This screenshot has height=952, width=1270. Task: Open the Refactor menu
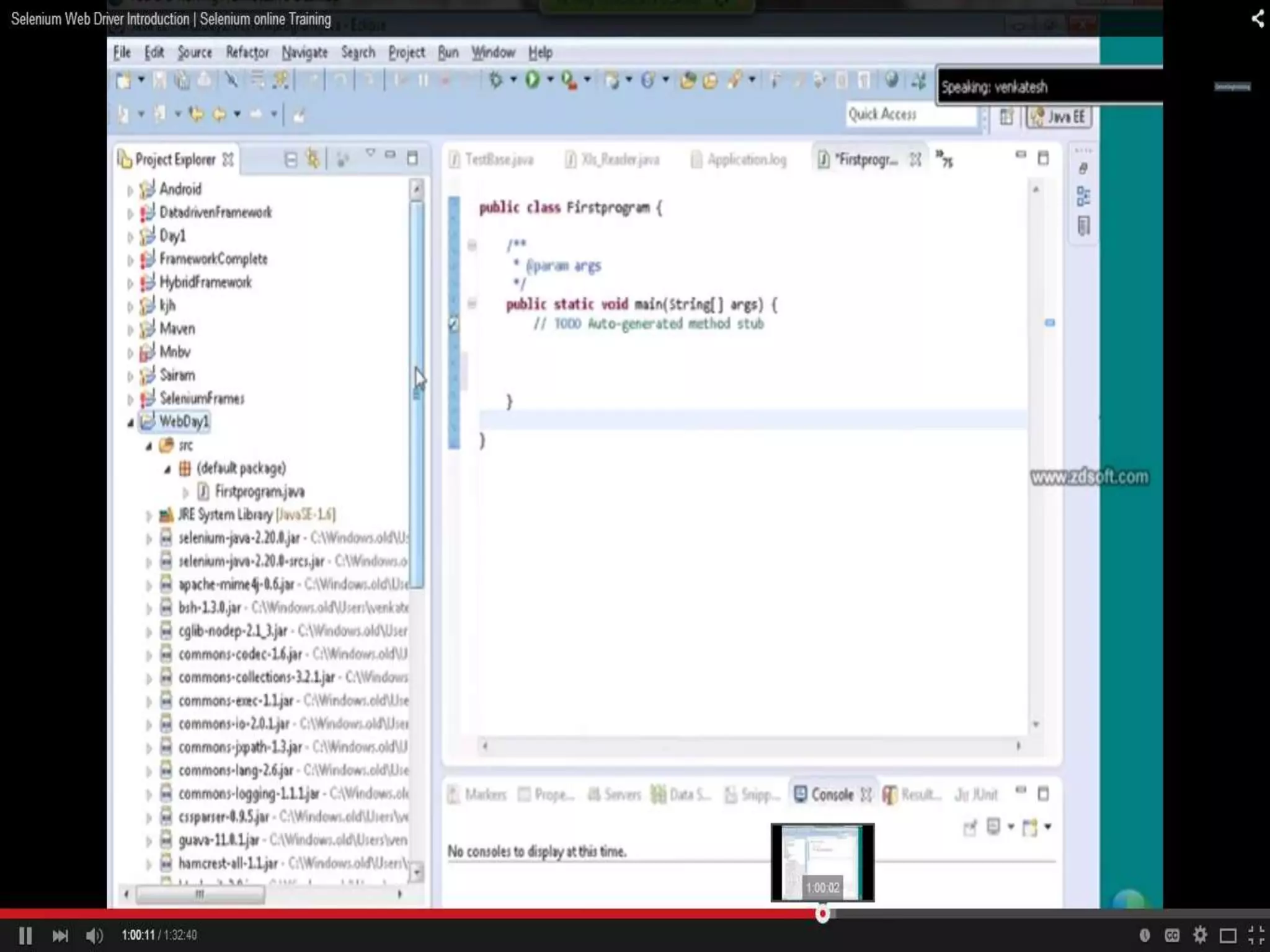(x=247, y=53)
